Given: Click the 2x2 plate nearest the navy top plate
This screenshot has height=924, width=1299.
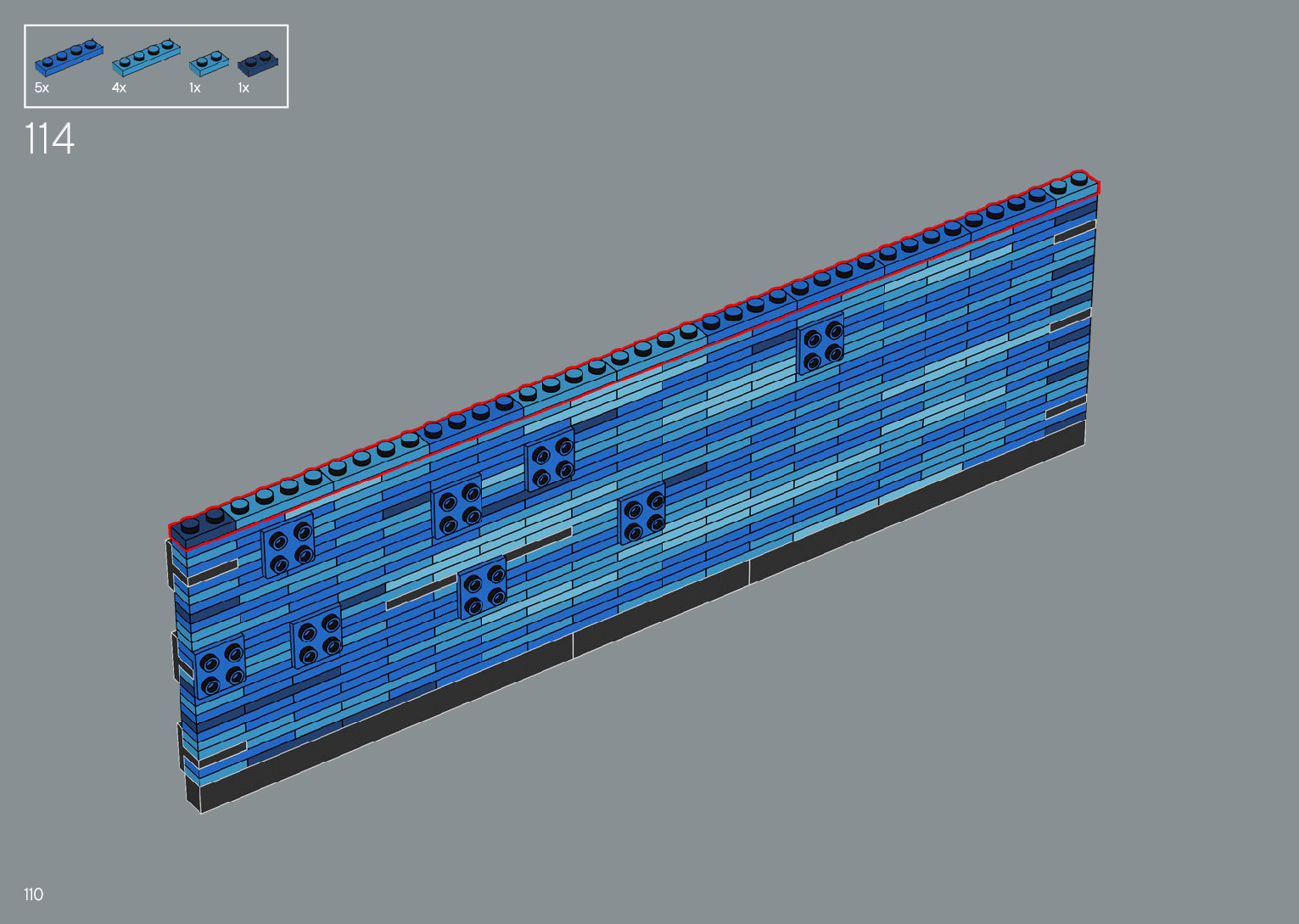Looking at the screenshot, I should tap(288, 545).
